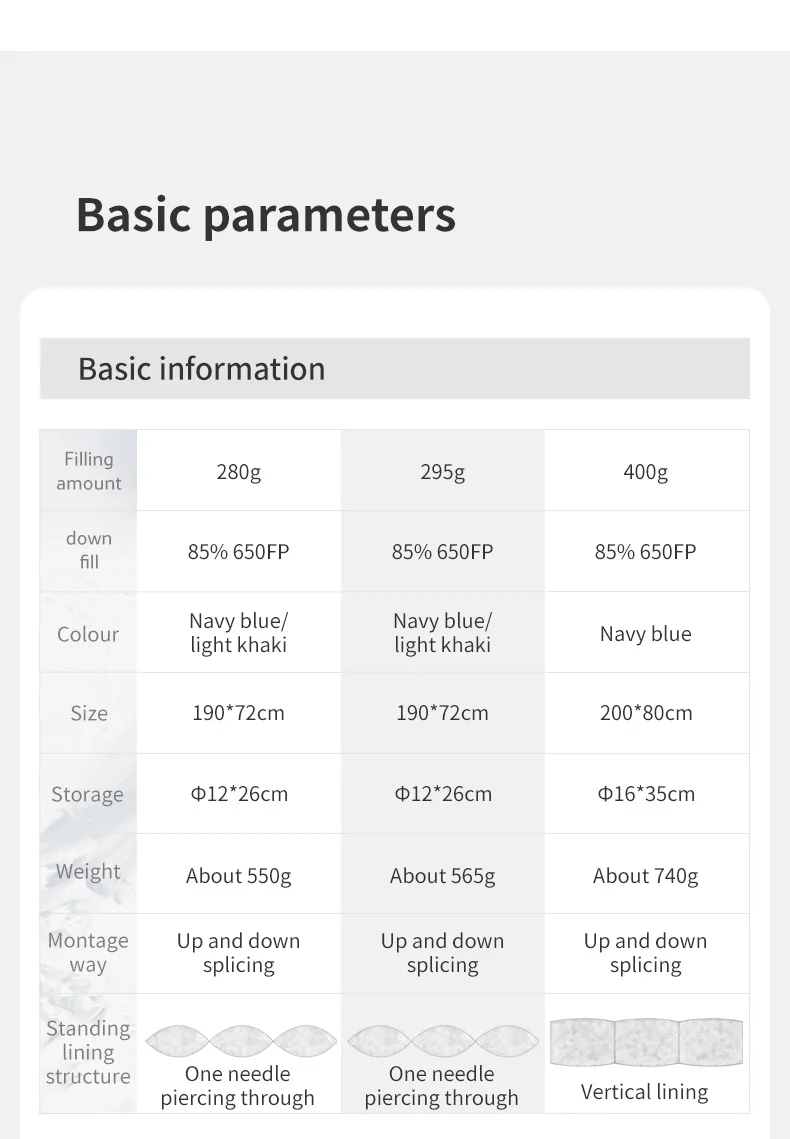The image size is (790, 1139).
Task: Click the Basic parameters heading
Action: (x=266, y=216)
